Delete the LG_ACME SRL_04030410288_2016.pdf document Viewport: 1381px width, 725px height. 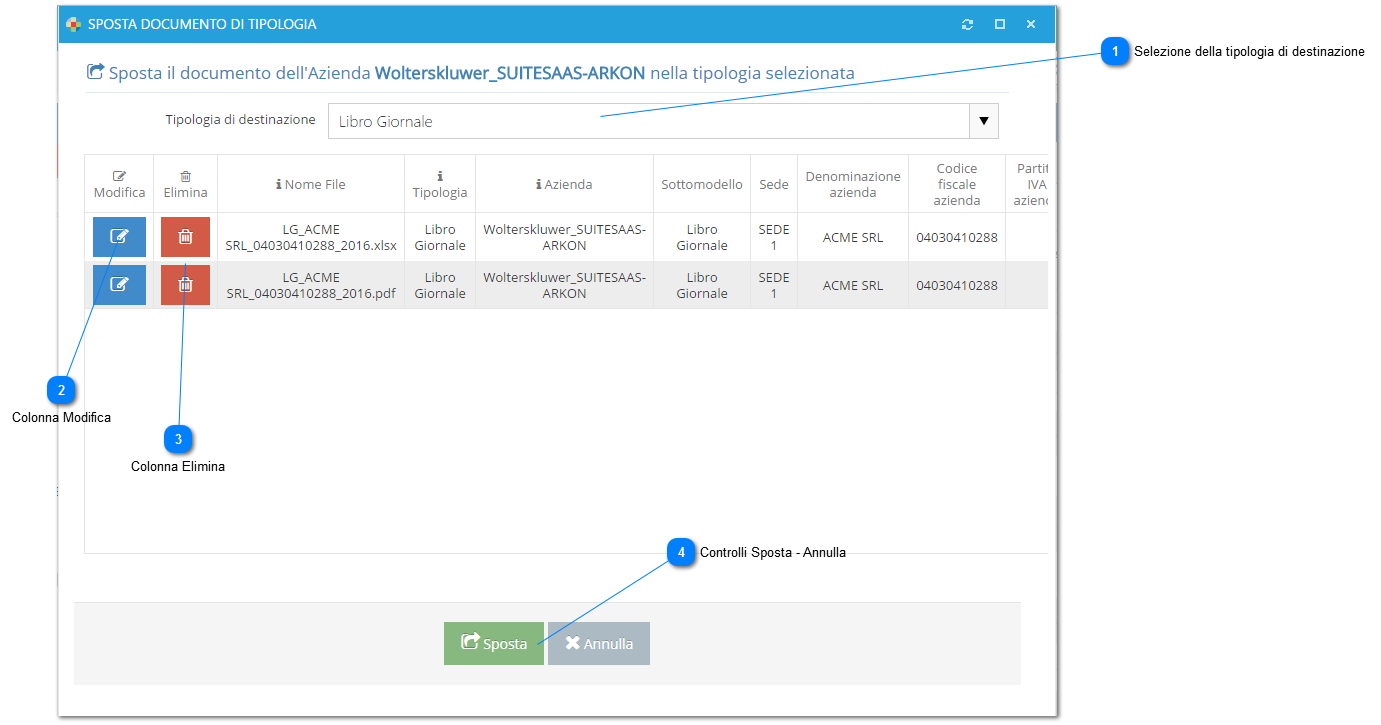click(x=185, y=285)
